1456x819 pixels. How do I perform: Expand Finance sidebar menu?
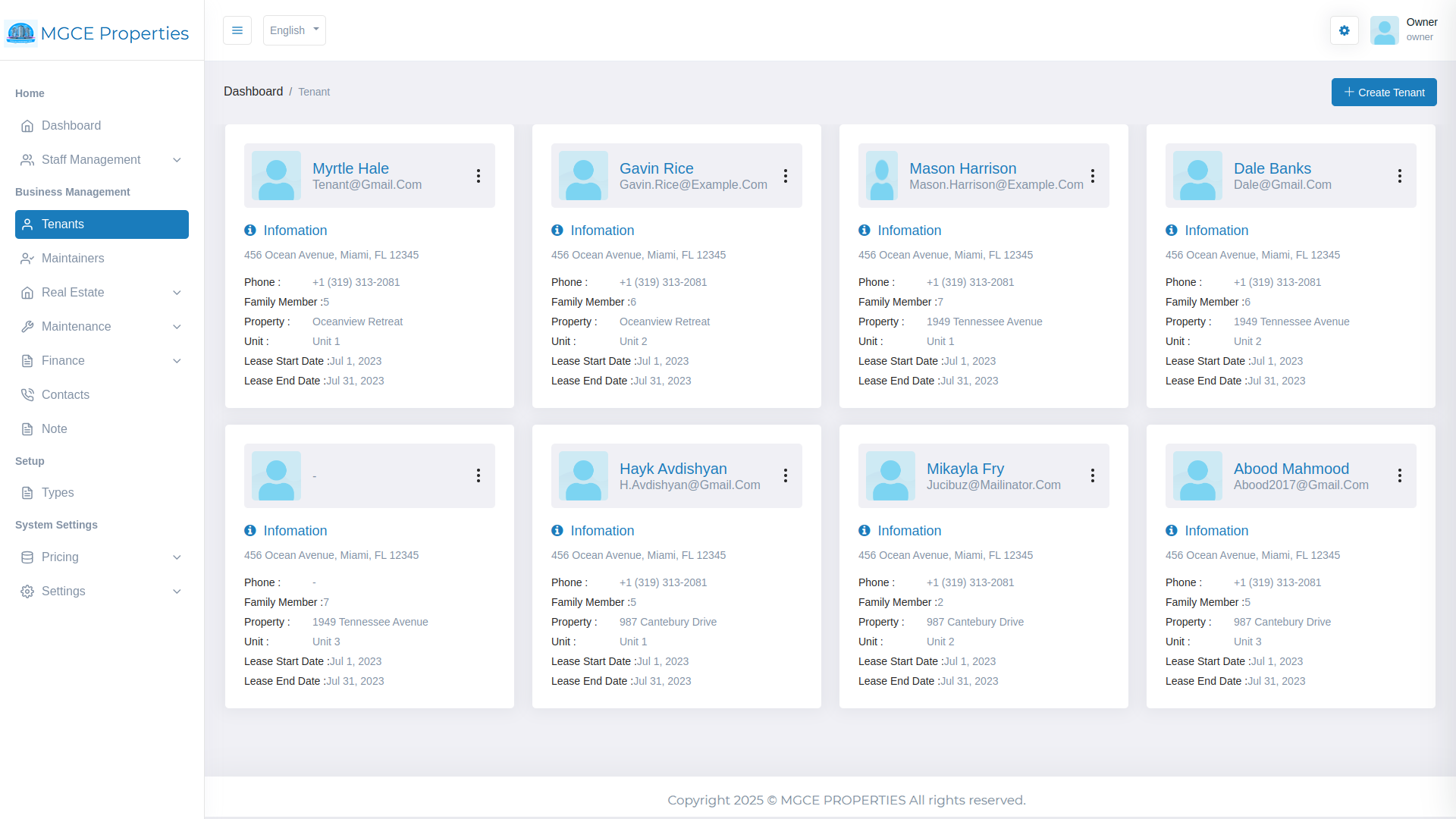[102, 361]
